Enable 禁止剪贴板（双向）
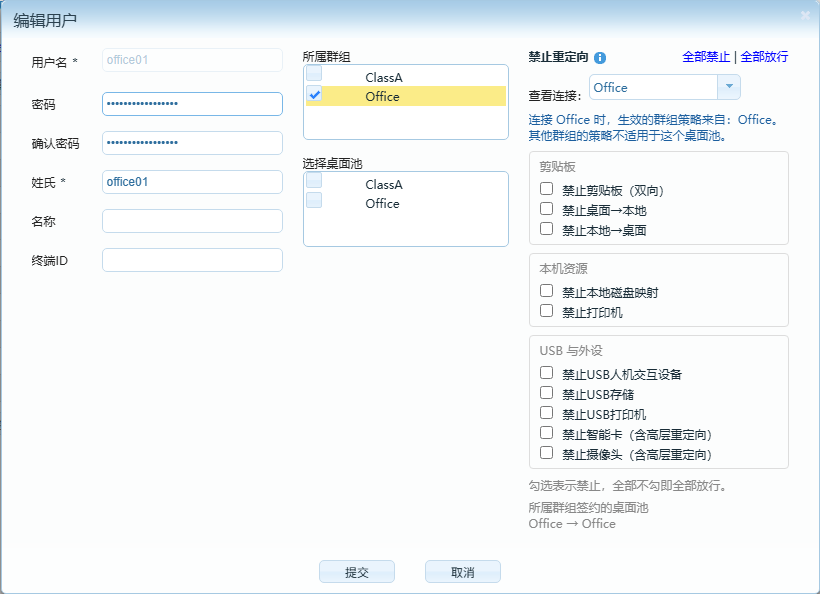The width and height of the screenshot is (820, 594). click(x=546, y=188)
